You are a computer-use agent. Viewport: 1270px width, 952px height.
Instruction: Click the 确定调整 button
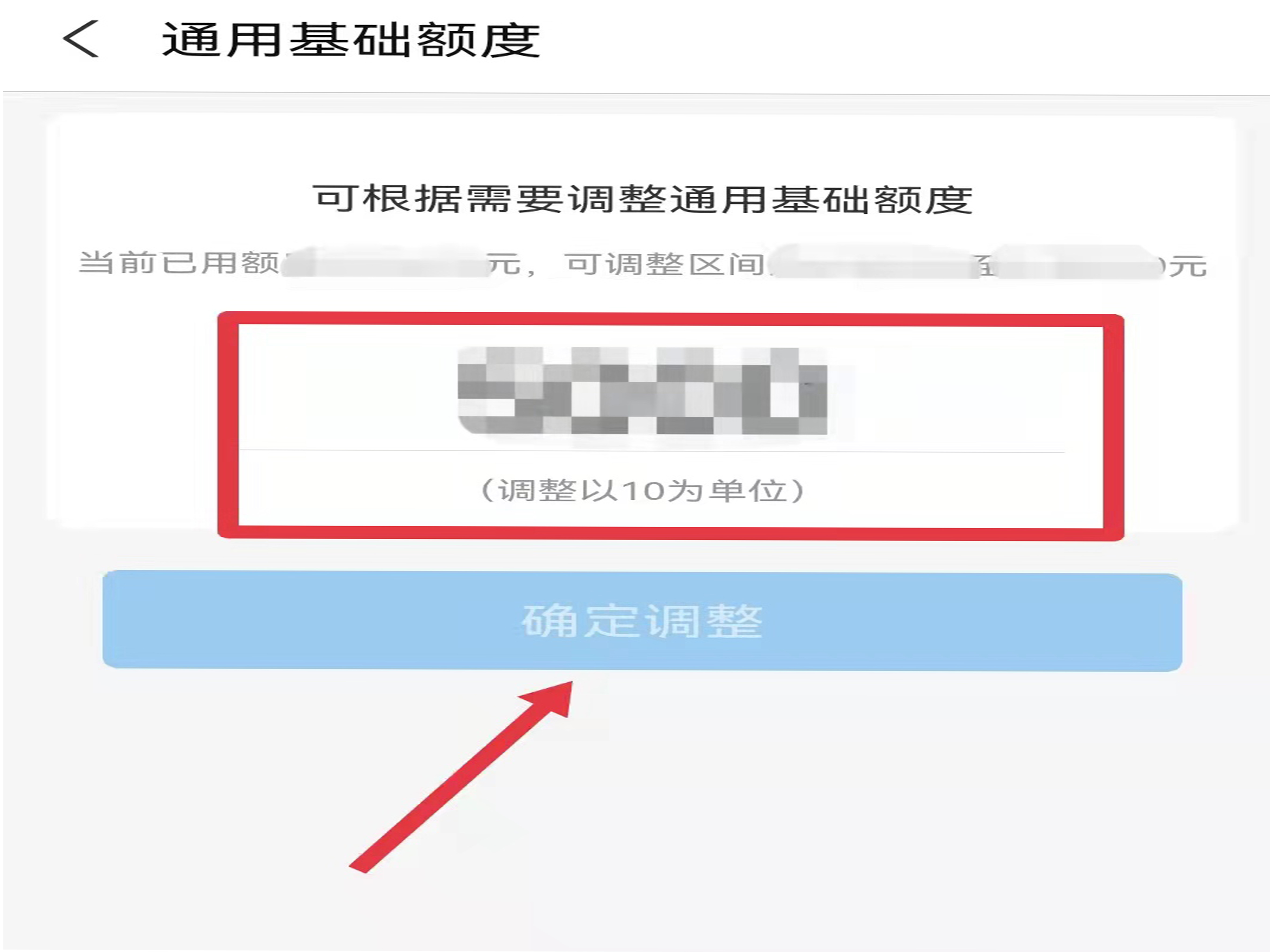coord(642,621)
